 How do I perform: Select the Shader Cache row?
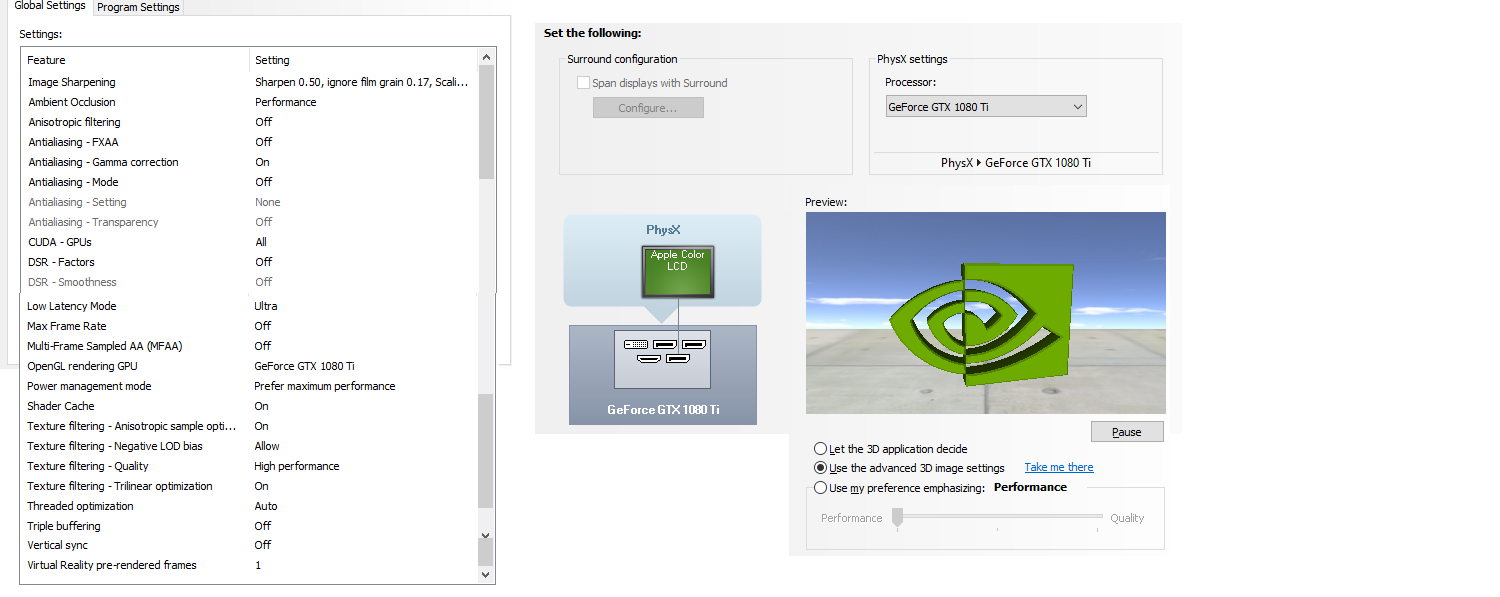coord(249,406)
